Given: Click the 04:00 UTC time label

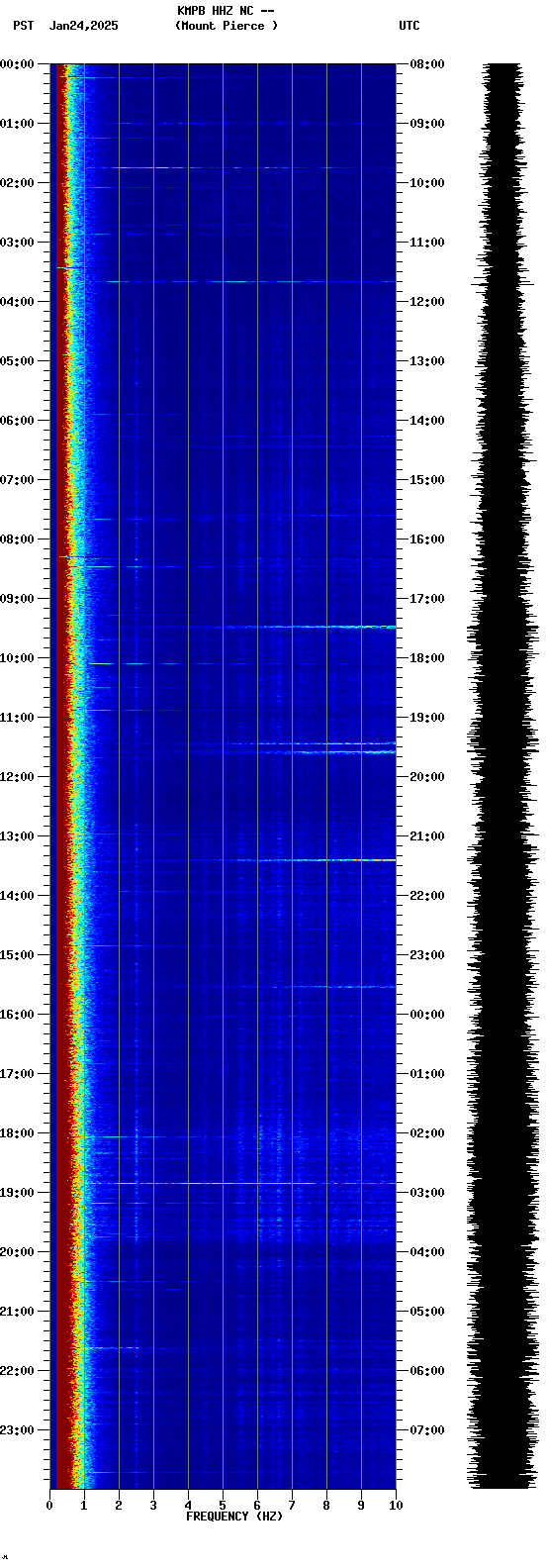Looking at the screenshot, I should [427, 1252].
